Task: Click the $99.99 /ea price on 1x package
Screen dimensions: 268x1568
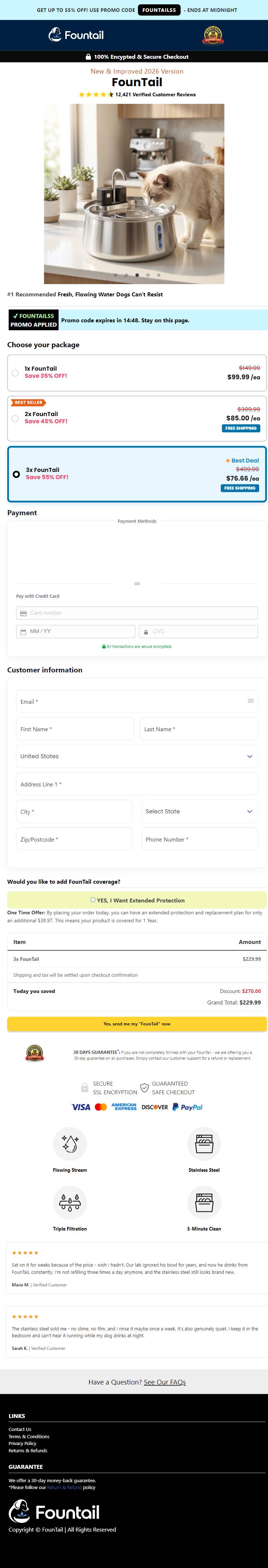Action: point(243,377)
